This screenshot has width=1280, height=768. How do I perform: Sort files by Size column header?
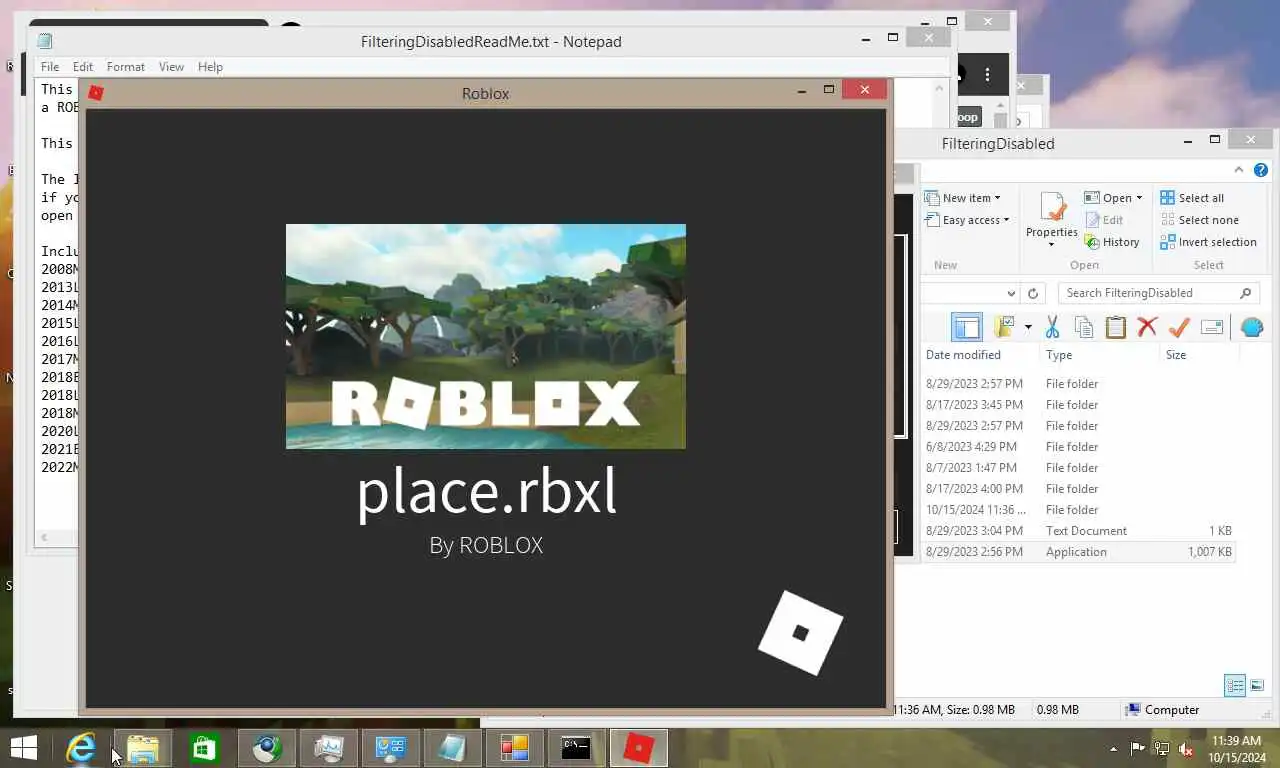(1176, 355)
